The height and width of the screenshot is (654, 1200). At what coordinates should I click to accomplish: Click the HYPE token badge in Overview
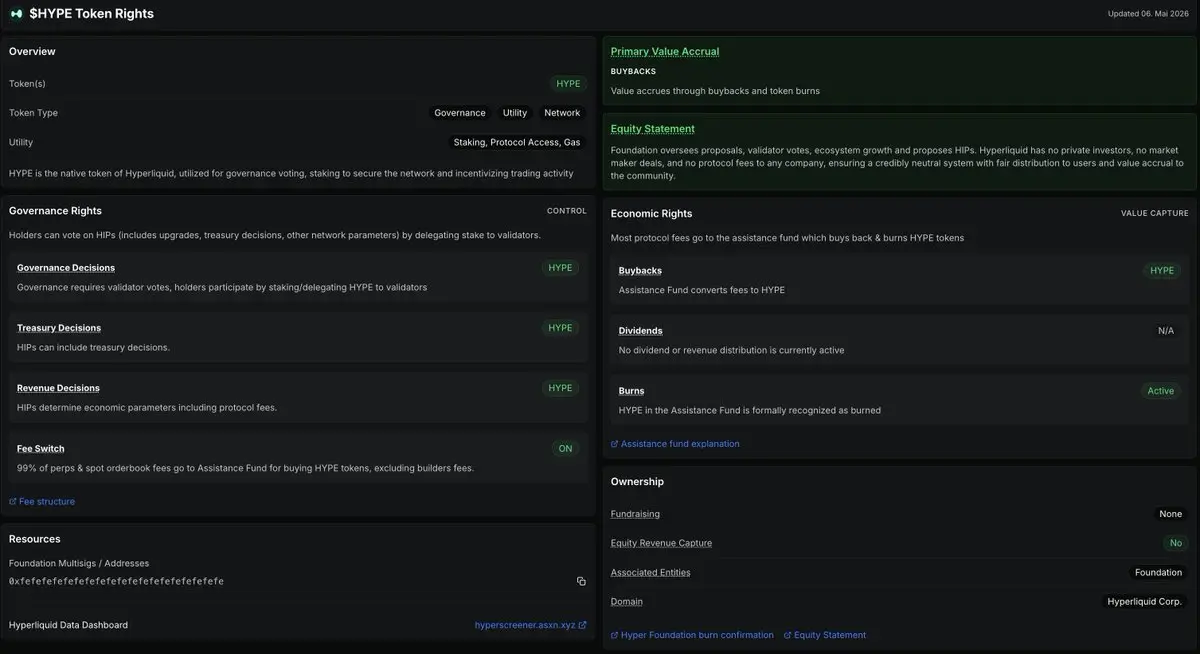click(x=568, y=84)
